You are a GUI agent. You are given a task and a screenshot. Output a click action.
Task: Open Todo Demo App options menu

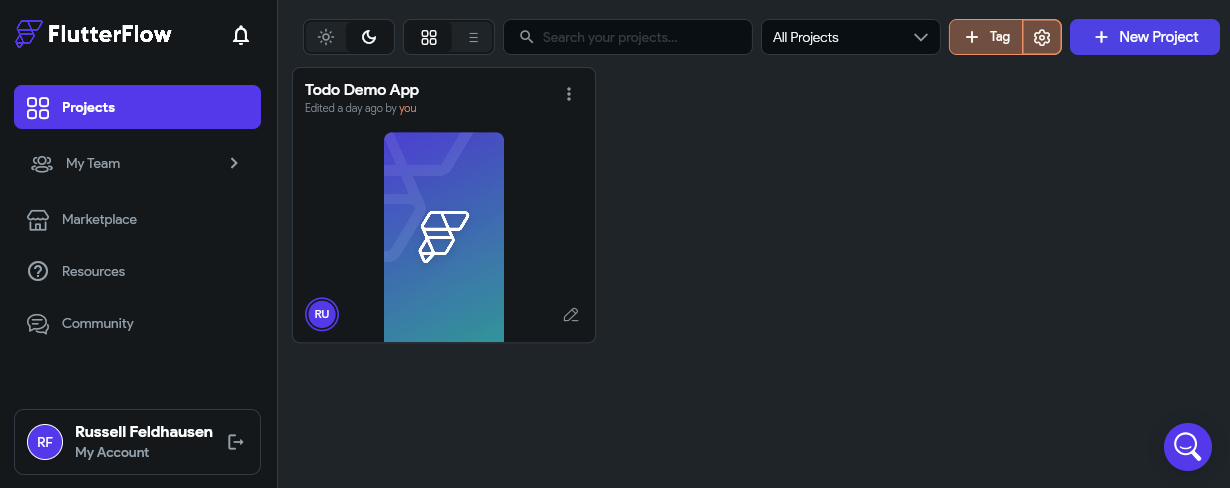(x=569, y=94)
